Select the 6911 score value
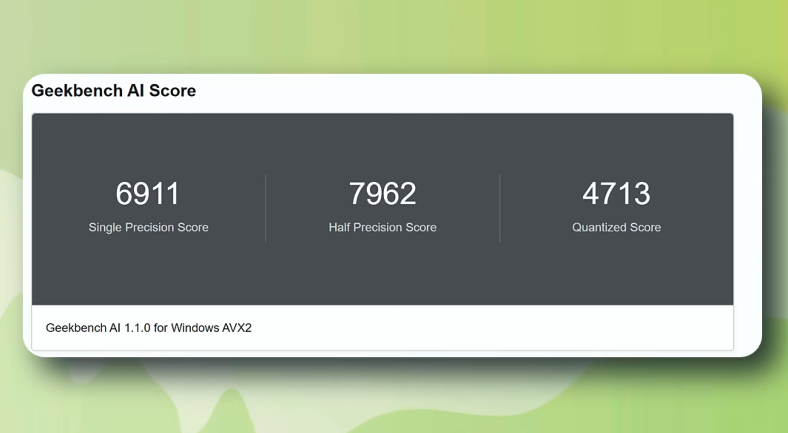The width and height of the screenshot is (788, 433). [x=148, y=194]
